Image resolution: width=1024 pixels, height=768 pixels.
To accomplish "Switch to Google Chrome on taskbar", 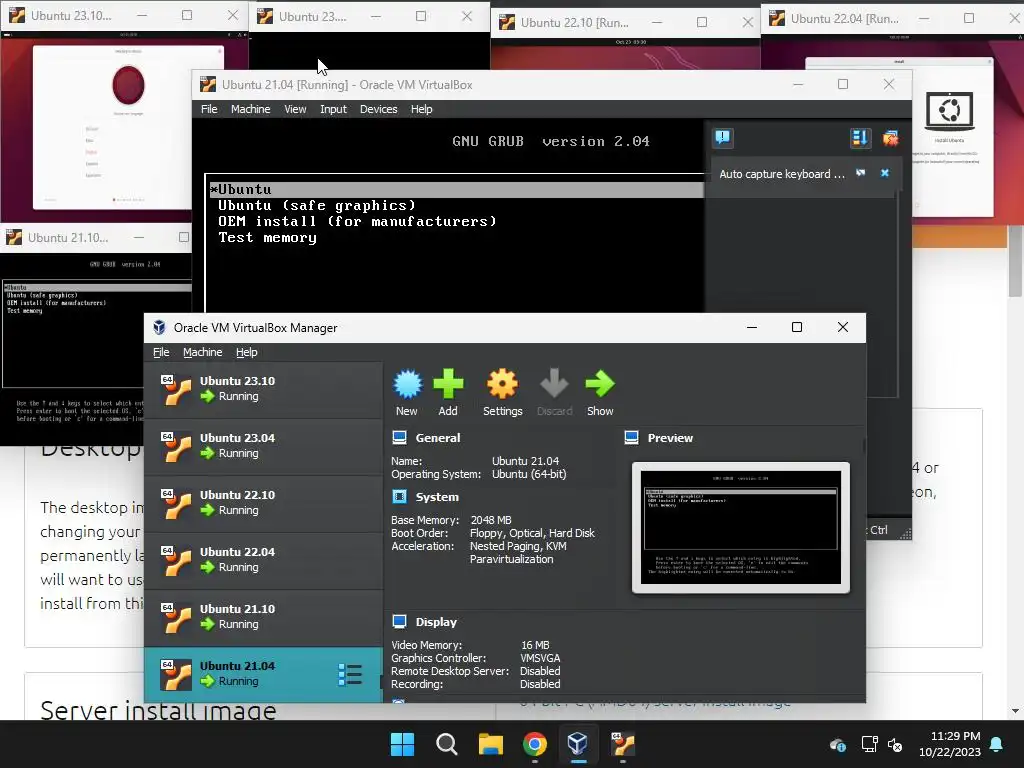I will pyautogui.click(x=535, y=744).
